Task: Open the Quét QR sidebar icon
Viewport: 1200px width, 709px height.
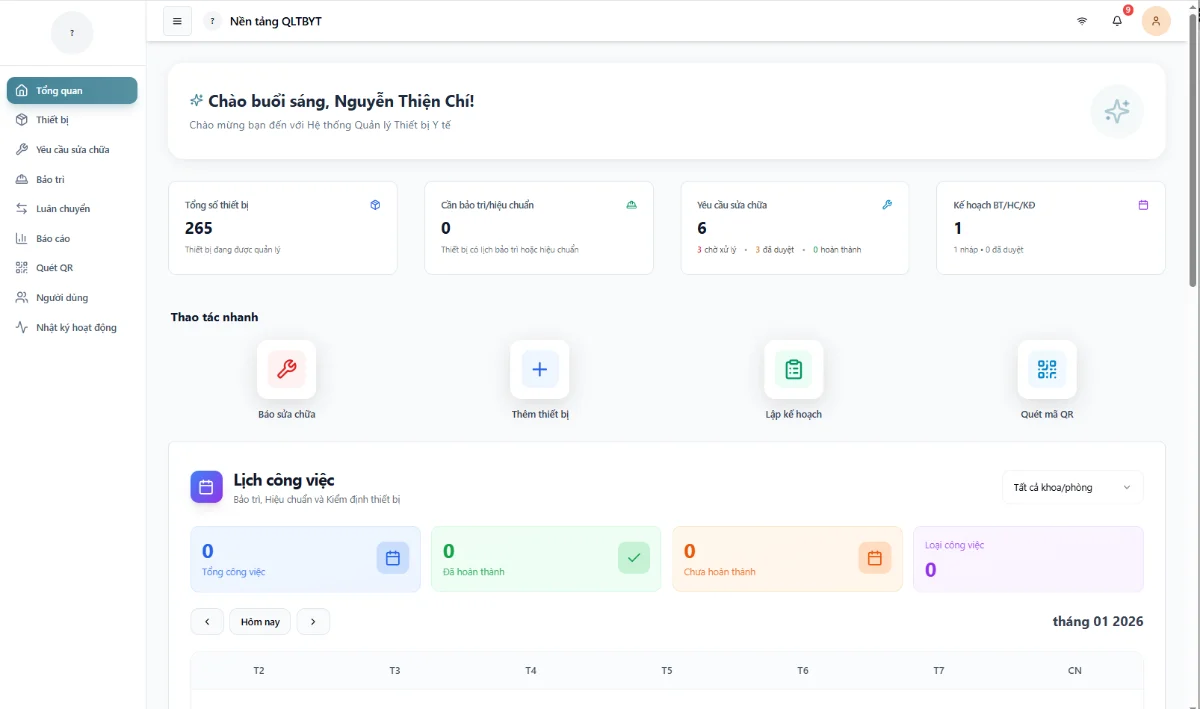Action: (22, 267)
